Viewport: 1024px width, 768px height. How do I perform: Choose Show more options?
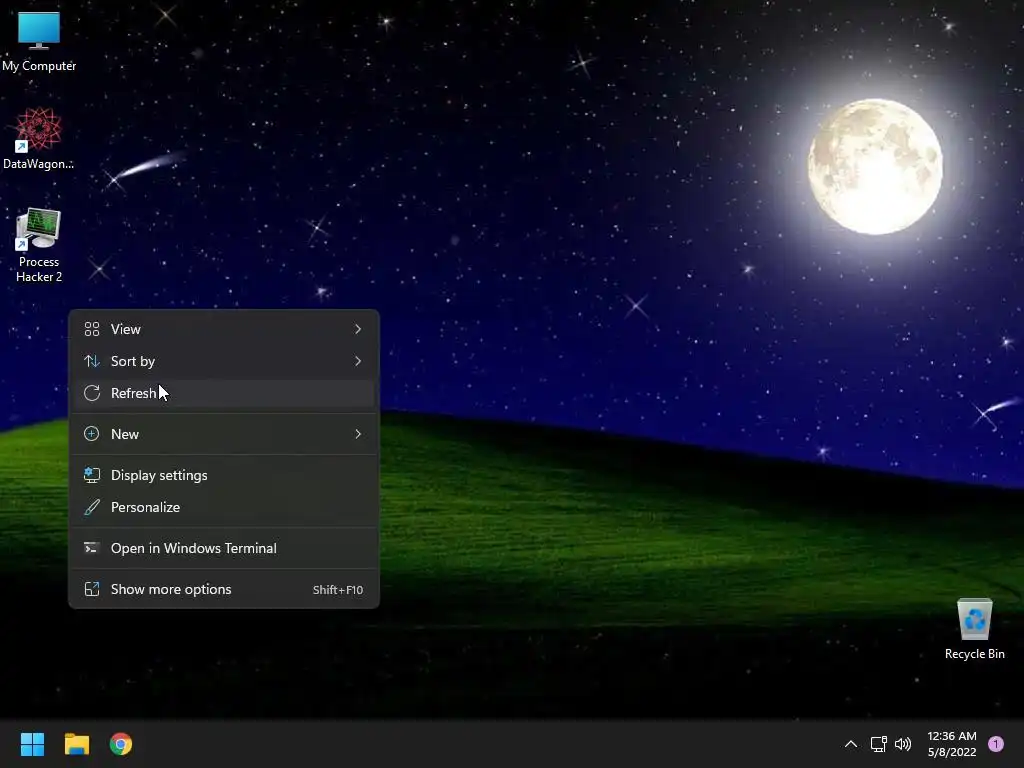pyautogui.click(x=224, y=590)
